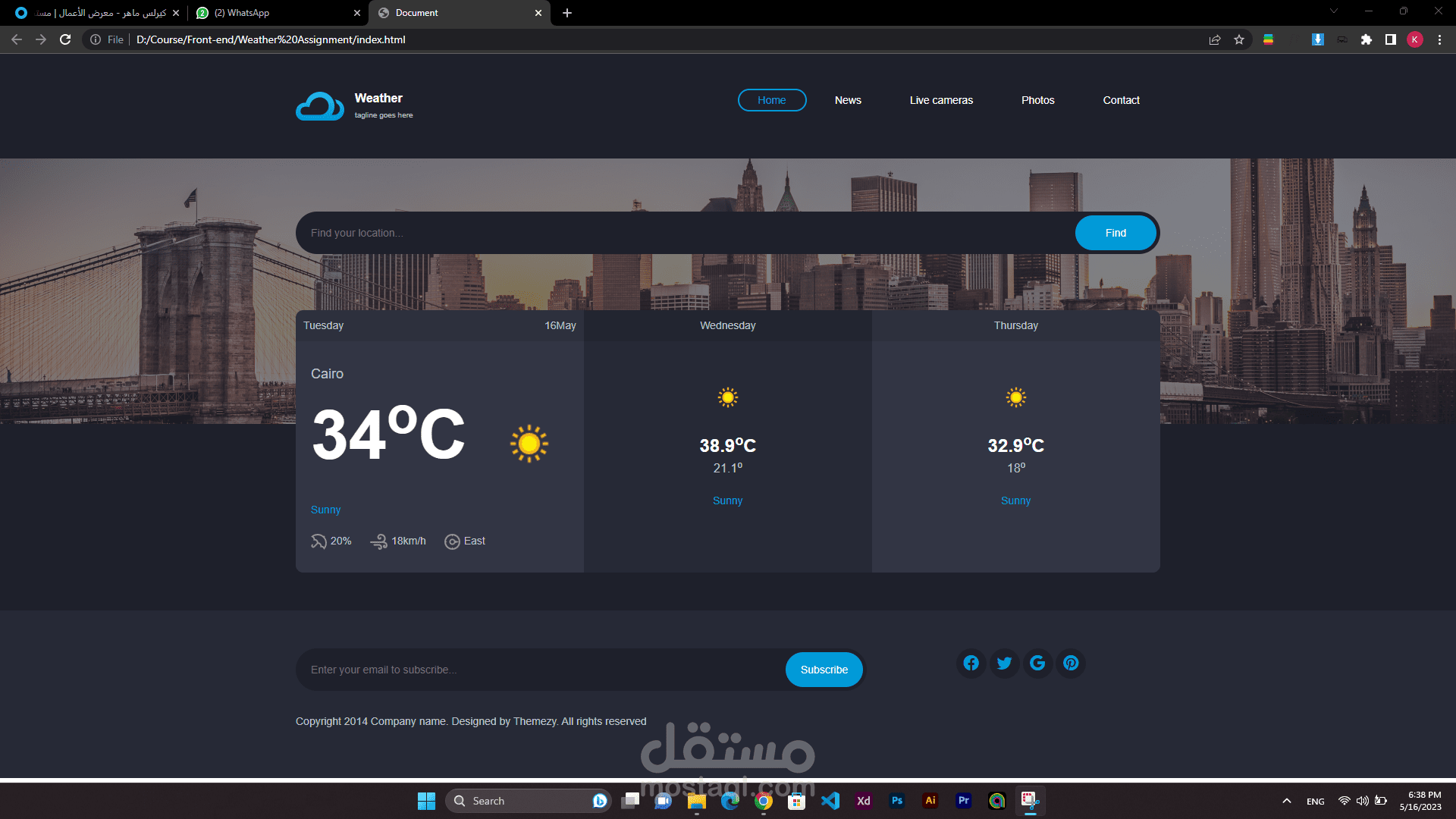Open the volume control in system tray
Screen dimensions: 1456x819
(x=1363, y=801)
